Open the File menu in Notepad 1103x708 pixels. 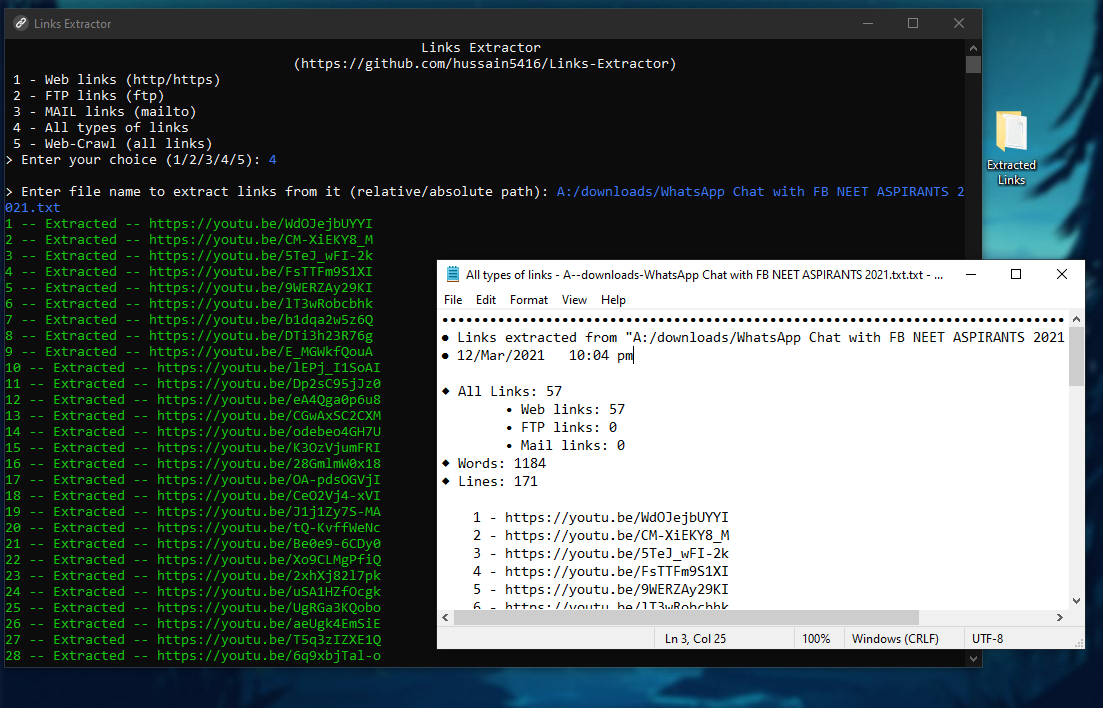pos(452,299)
